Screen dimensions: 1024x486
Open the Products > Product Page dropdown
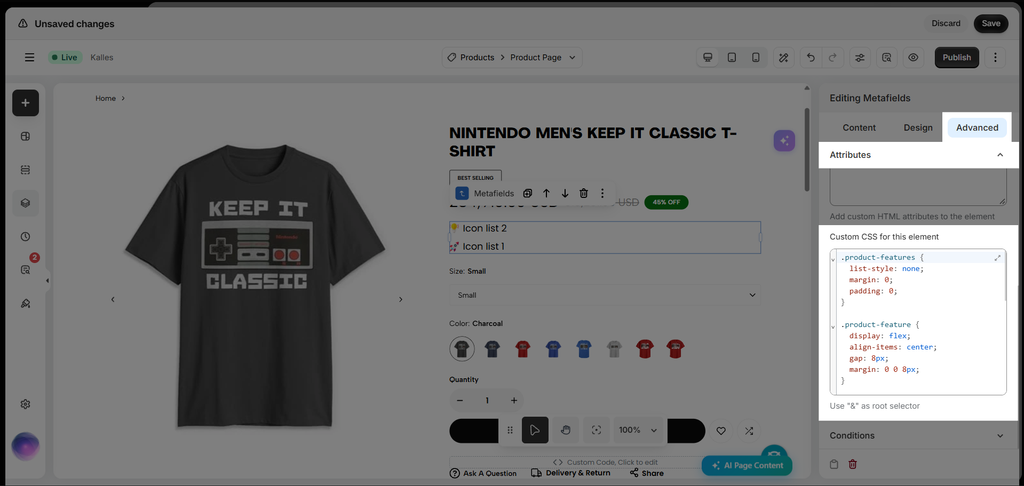[x=512, y=57]
